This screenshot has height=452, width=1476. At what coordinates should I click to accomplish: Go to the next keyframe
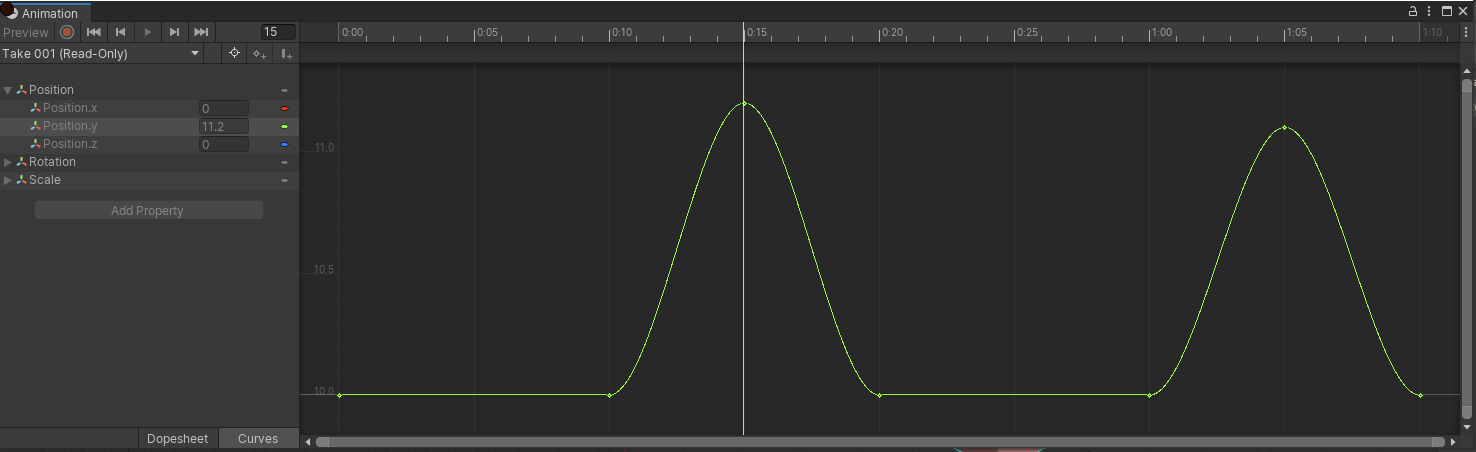[174, 32]
